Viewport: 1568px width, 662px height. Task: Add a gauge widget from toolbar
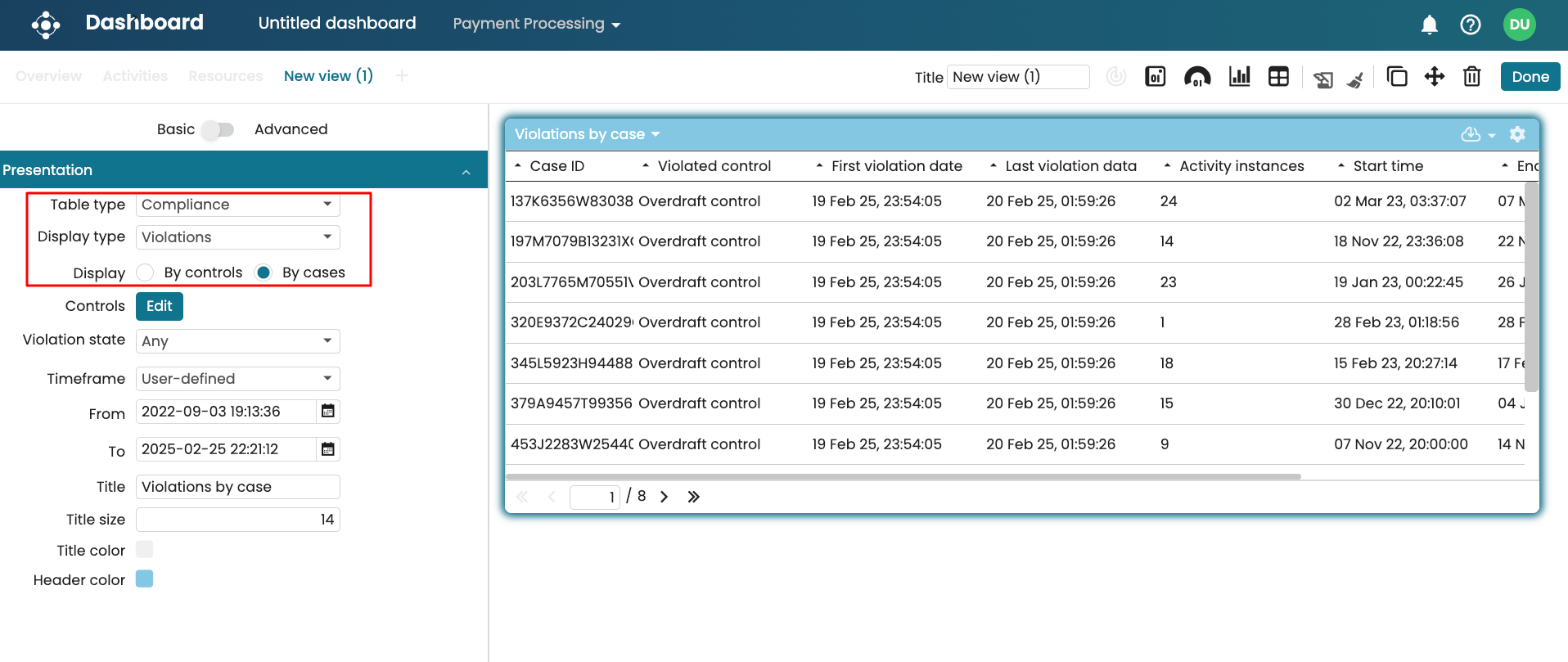coord(1196,77)
